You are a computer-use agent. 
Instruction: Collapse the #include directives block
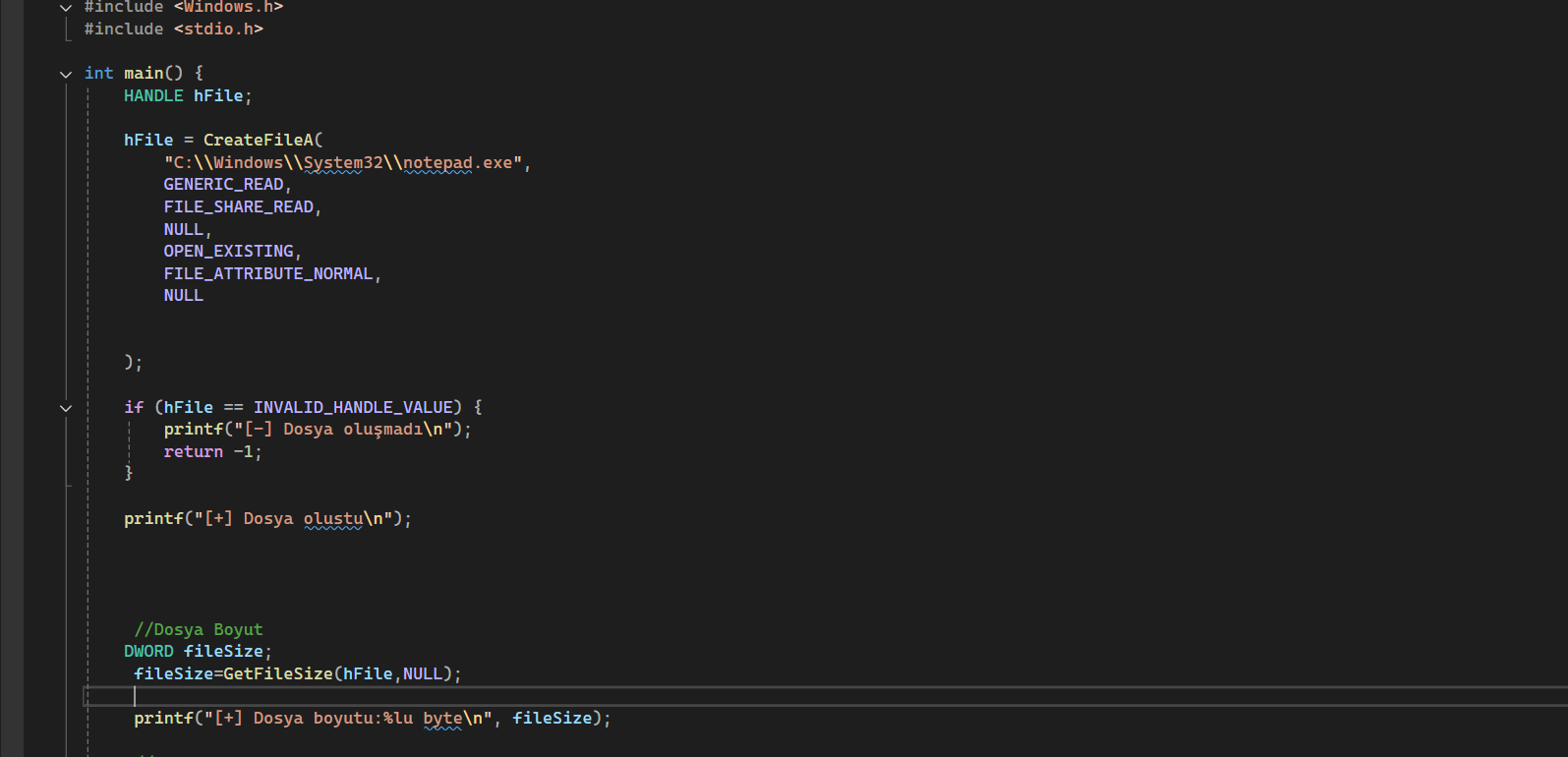point(66,7)
